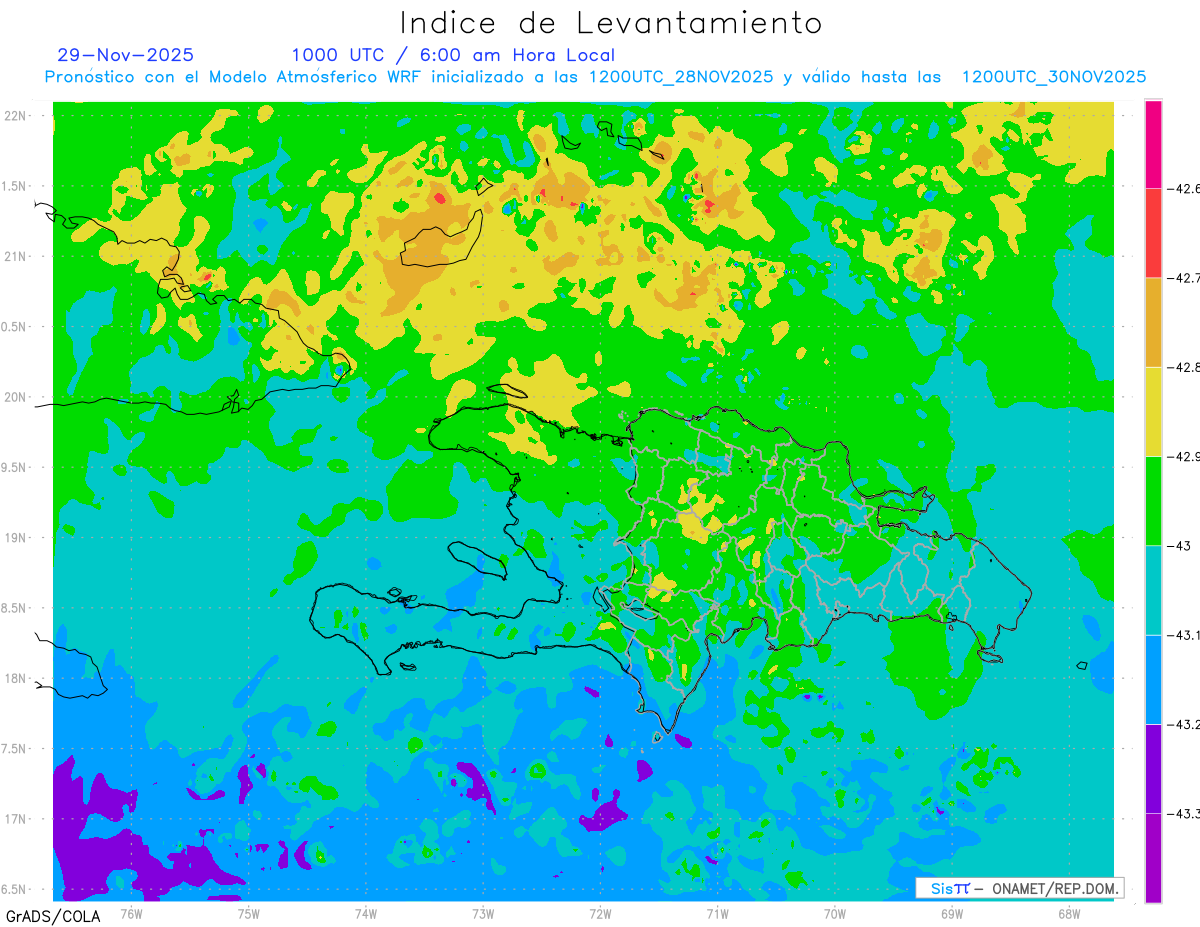Click the "SisTT - ONAMET/REP.DOM." label box

[1019, 888]
